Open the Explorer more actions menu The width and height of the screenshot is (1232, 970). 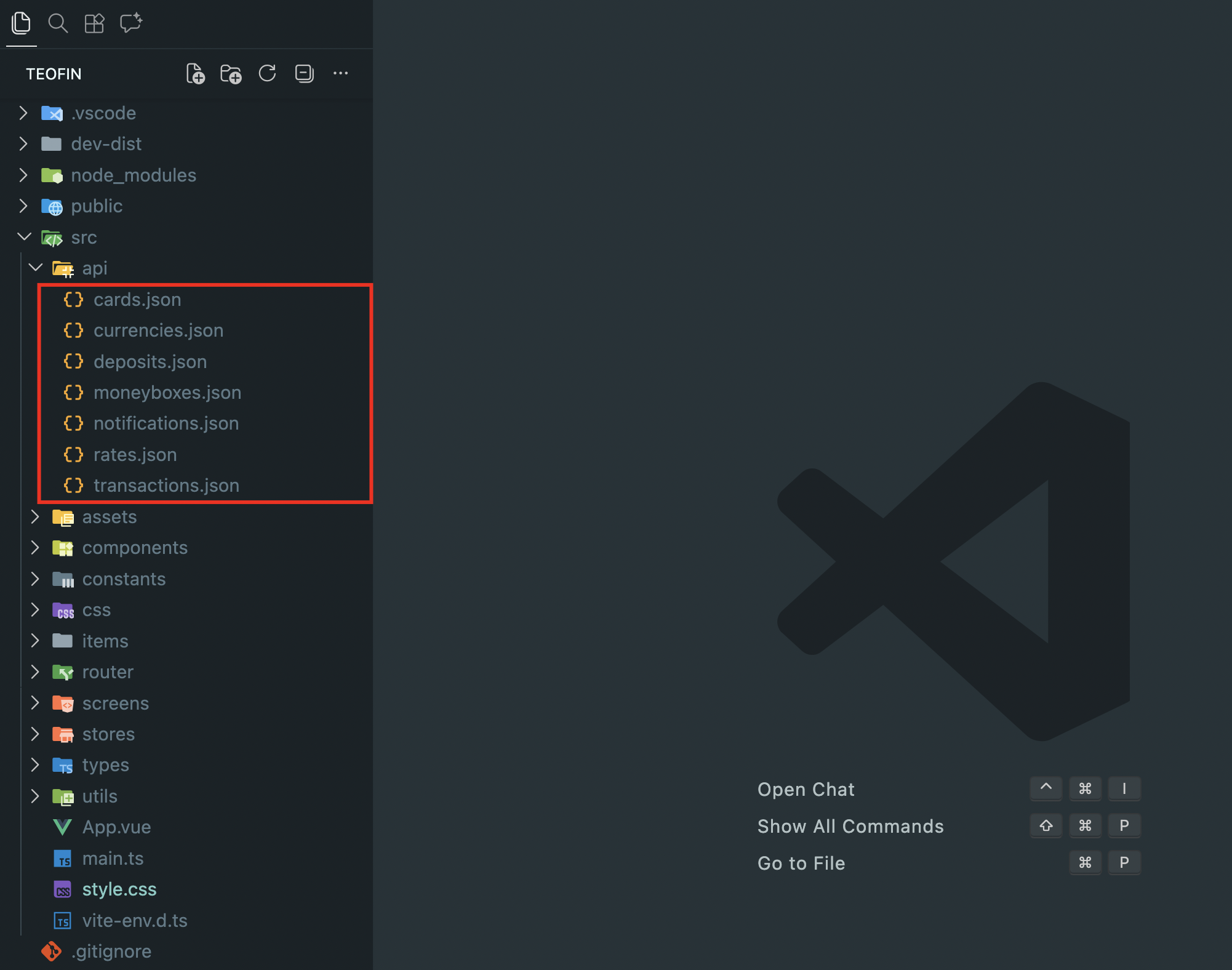(x=340, y=74)
